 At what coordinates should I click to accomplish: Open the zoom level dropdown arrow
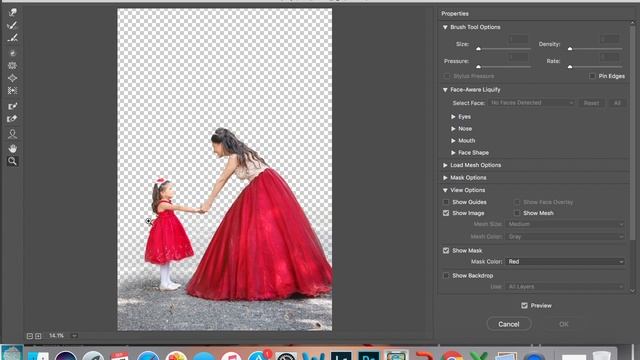pyautogui.click(x=74, y=336)
